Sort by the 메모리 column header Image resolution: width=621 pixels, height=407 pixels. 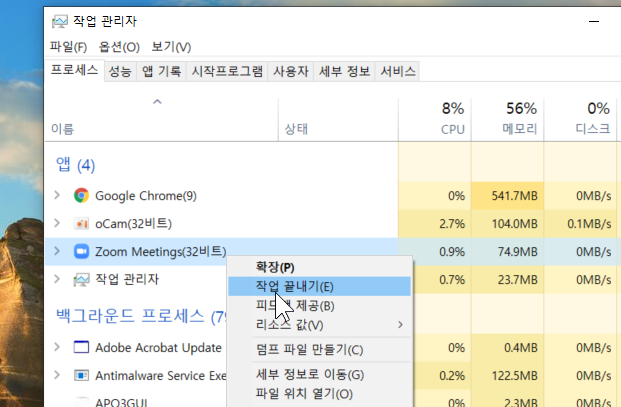pos(520,129)
